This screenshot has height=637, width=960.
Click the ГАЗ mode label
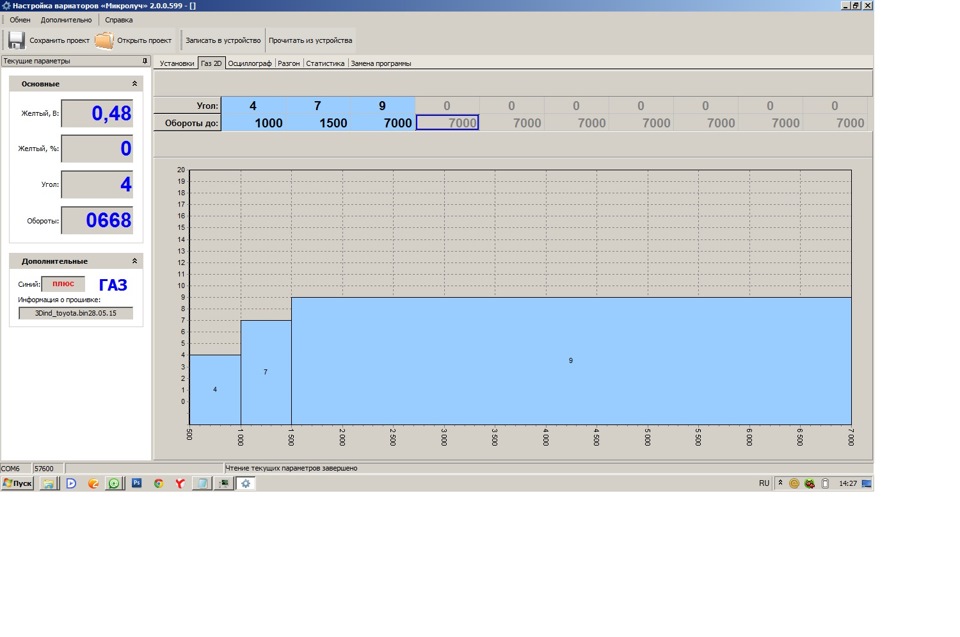pyautogui.click(x=113, y=285)
